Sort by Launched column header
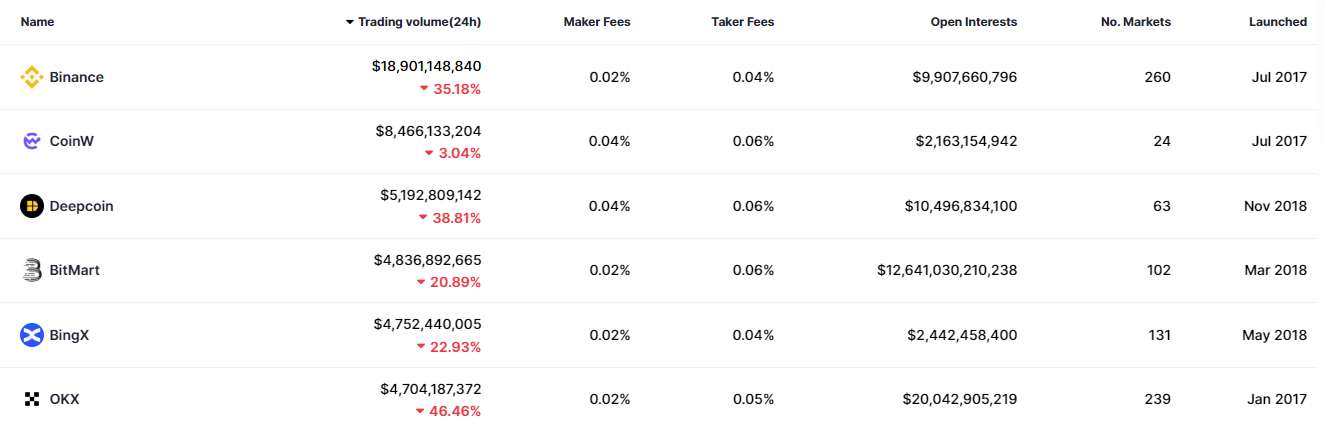 tap(1277, 22)
